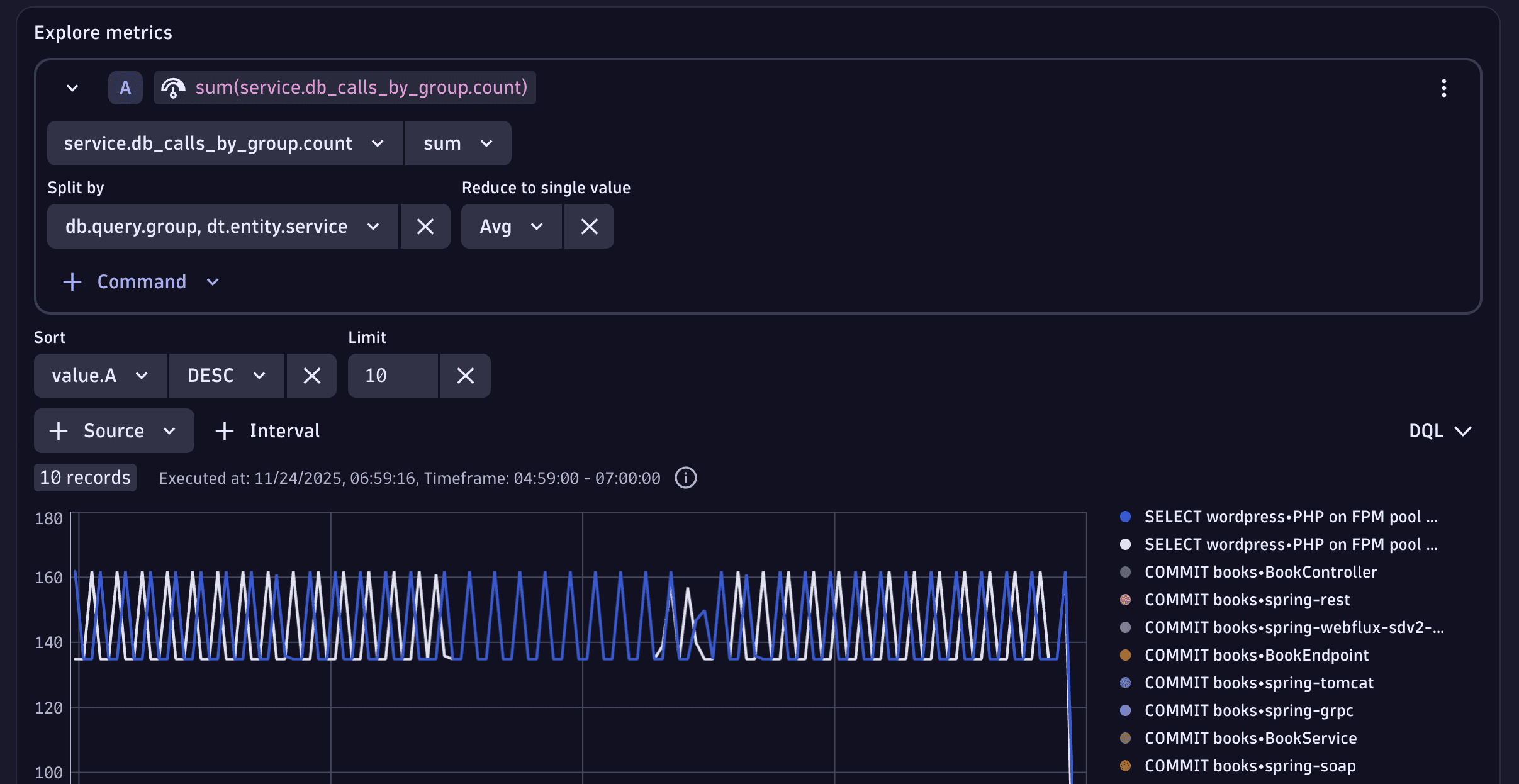The height and width of the screenshot is (784, 1519).
Task: Remove the Avg reduce-to-single-value with X
Action: tap(588, 226)
